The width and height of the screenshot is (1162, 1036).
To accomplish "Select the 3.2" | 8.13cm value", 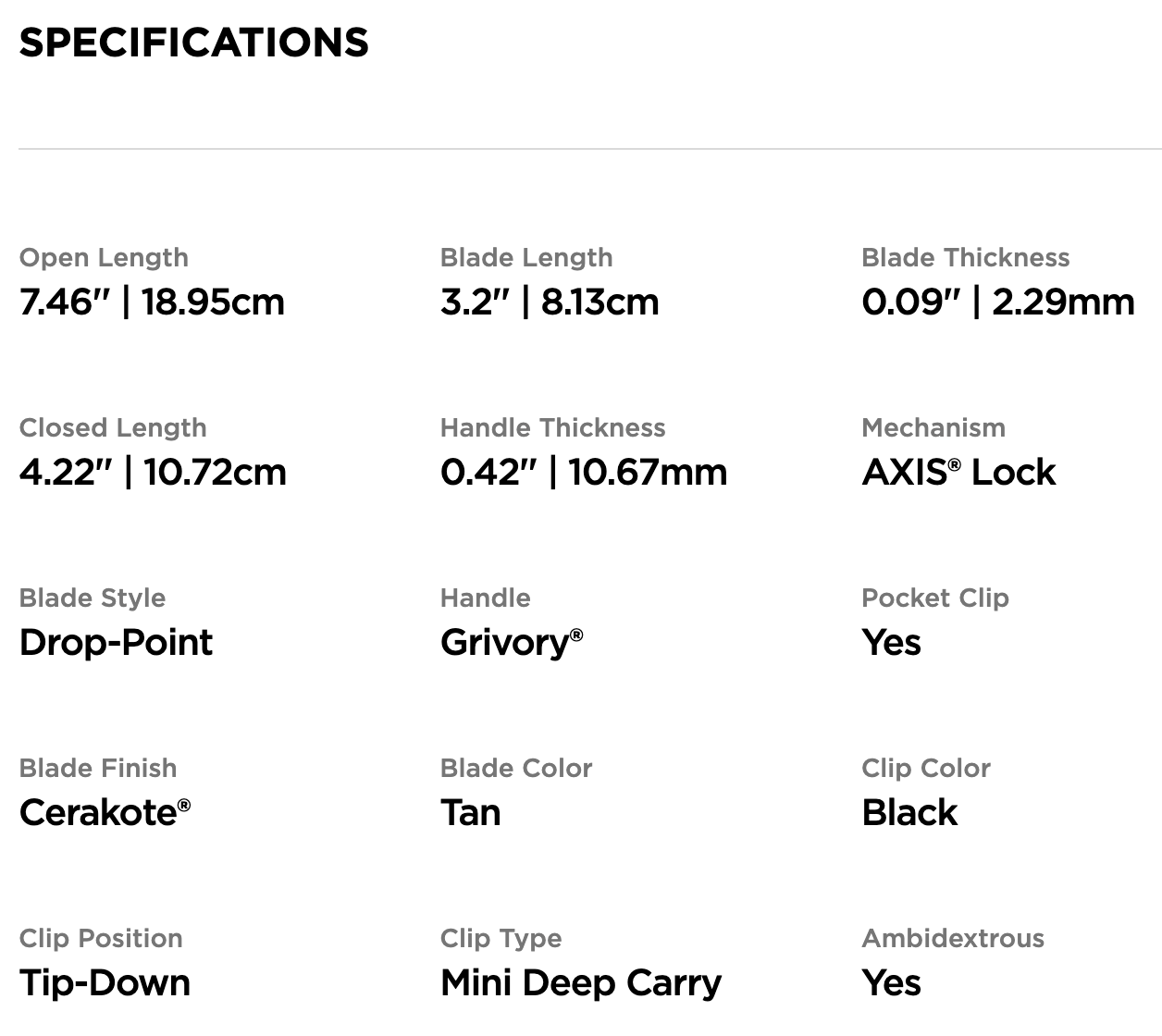I will pos(550,302).
